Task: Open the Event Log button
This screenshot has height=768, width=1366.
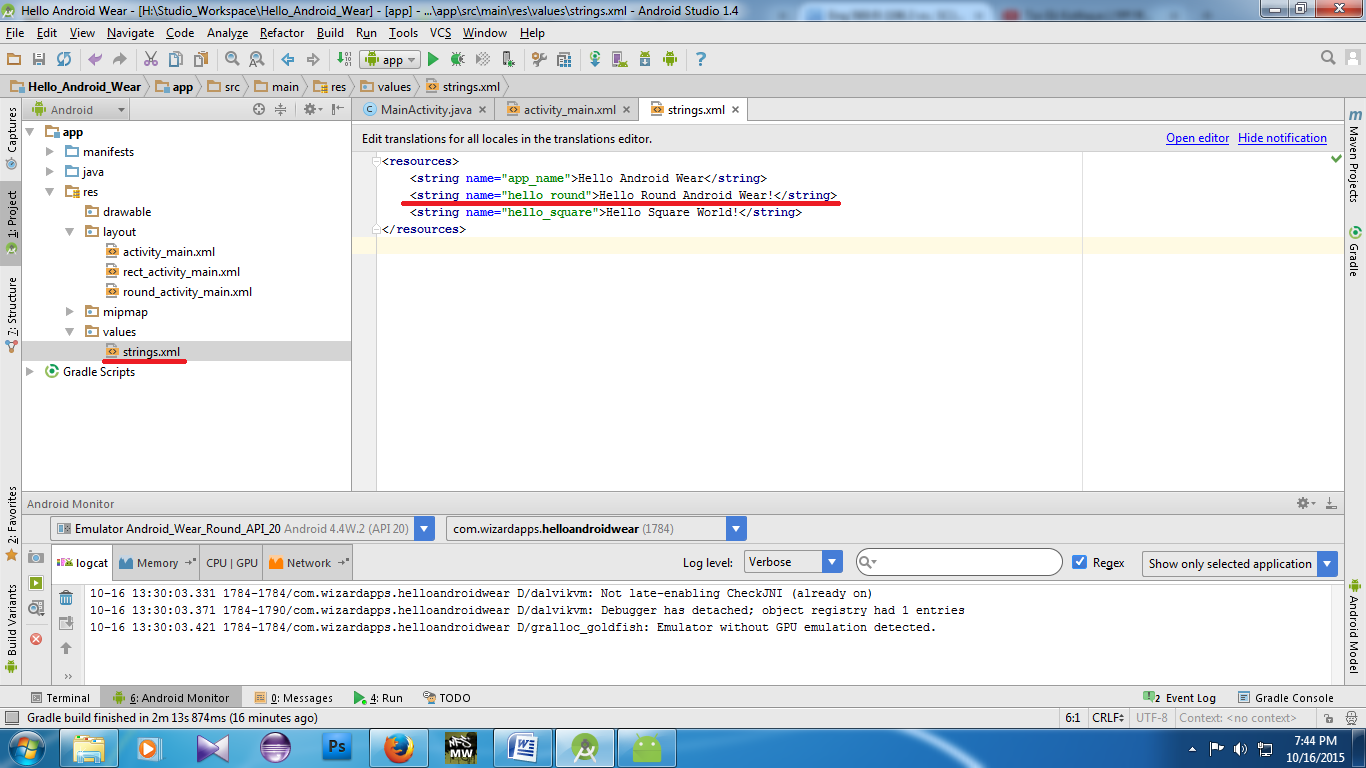Action: [1179, 698]
